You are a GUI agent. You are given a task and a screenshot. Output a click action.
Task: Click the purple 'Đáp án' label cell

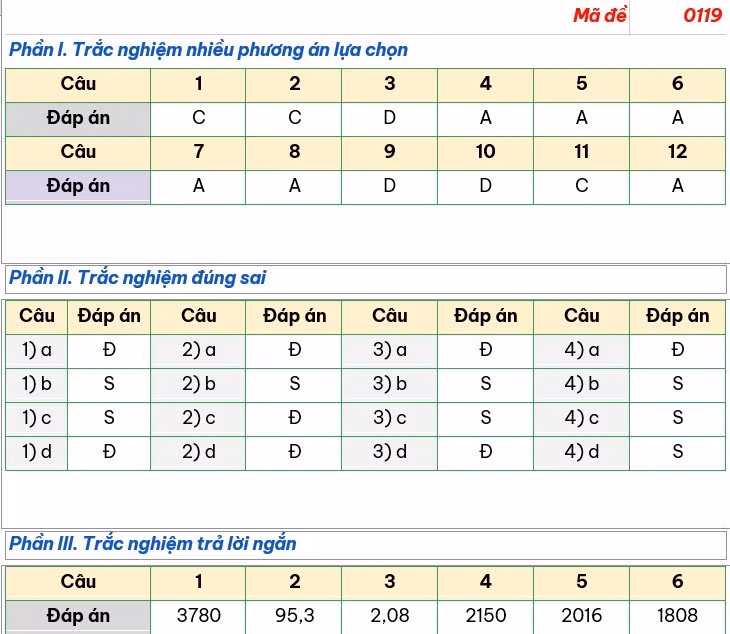(x=78, y=186)
